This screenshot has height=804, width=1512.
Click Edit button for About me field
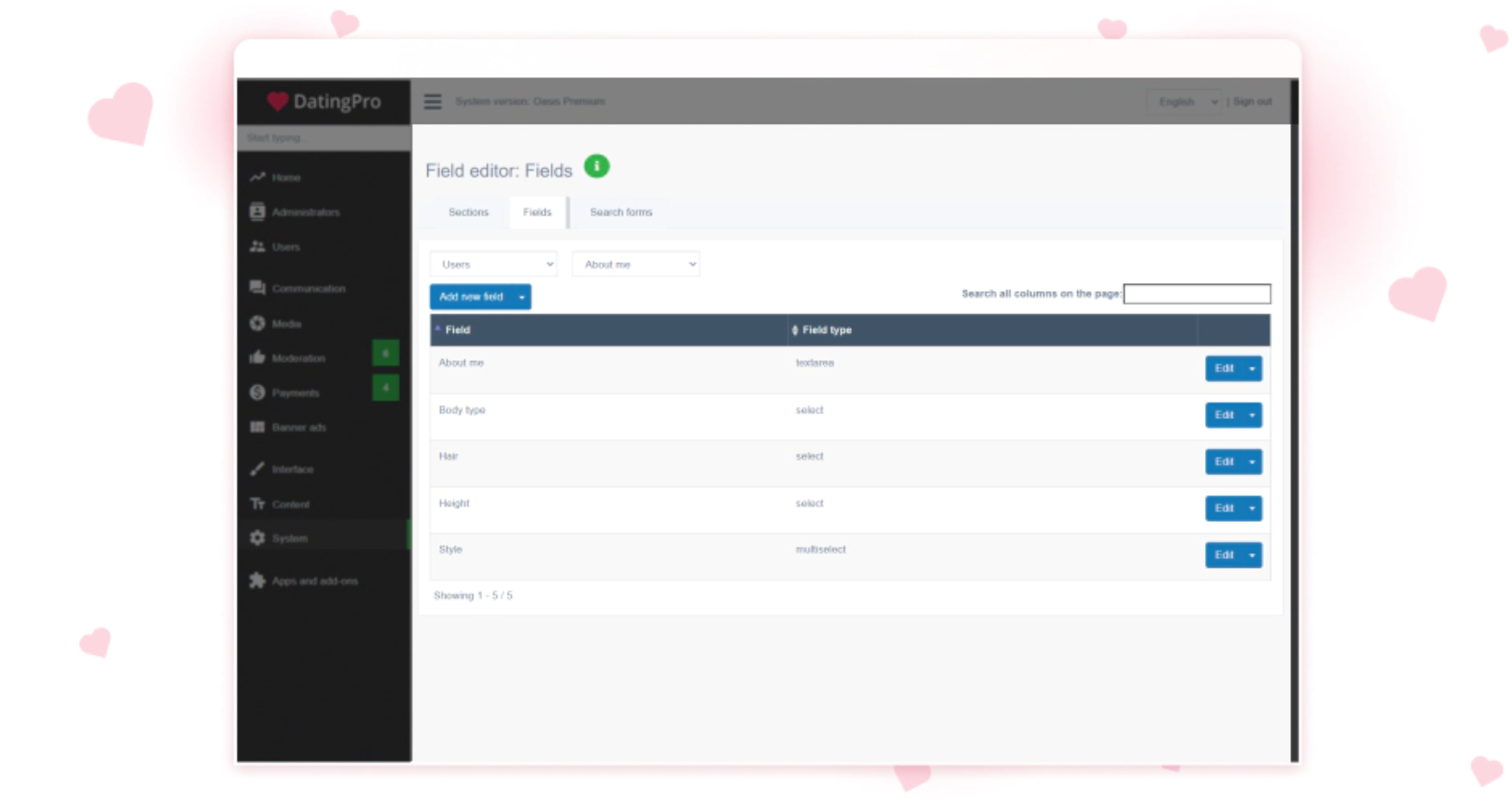click(1223, 368)
